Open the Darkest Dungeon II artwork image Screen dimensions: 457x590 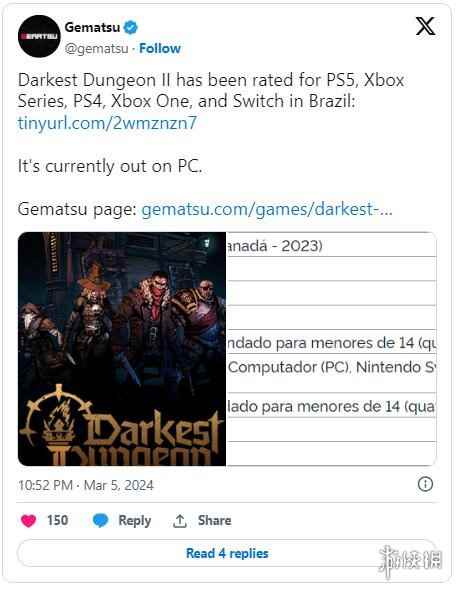(122, 349)
